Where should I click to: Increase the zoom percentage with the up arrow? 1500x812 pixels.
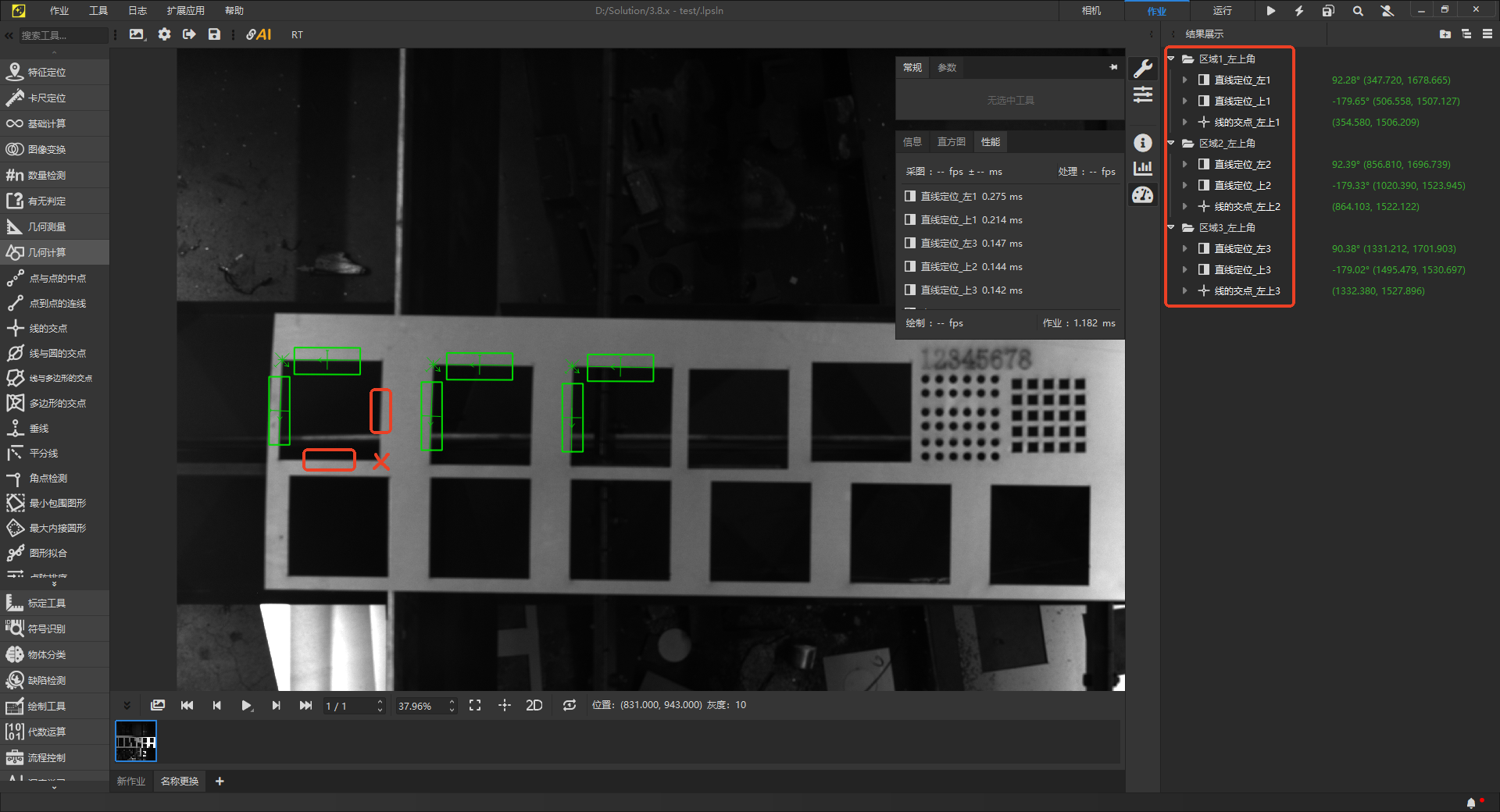pyautogui.click(x=452, y=701)
